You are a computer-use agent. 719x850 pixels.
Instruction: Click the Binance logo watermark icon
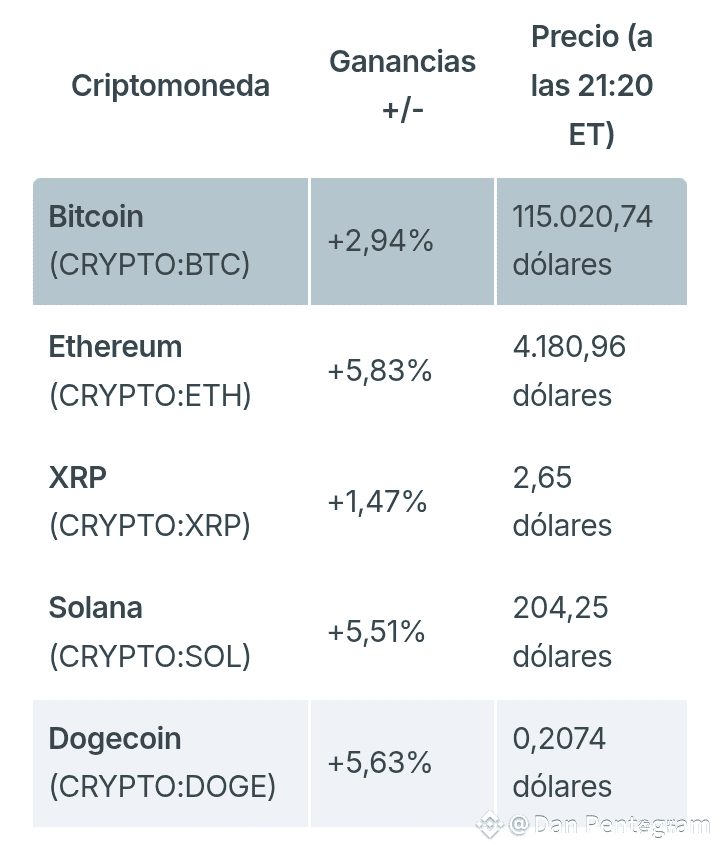coord(489,825)
